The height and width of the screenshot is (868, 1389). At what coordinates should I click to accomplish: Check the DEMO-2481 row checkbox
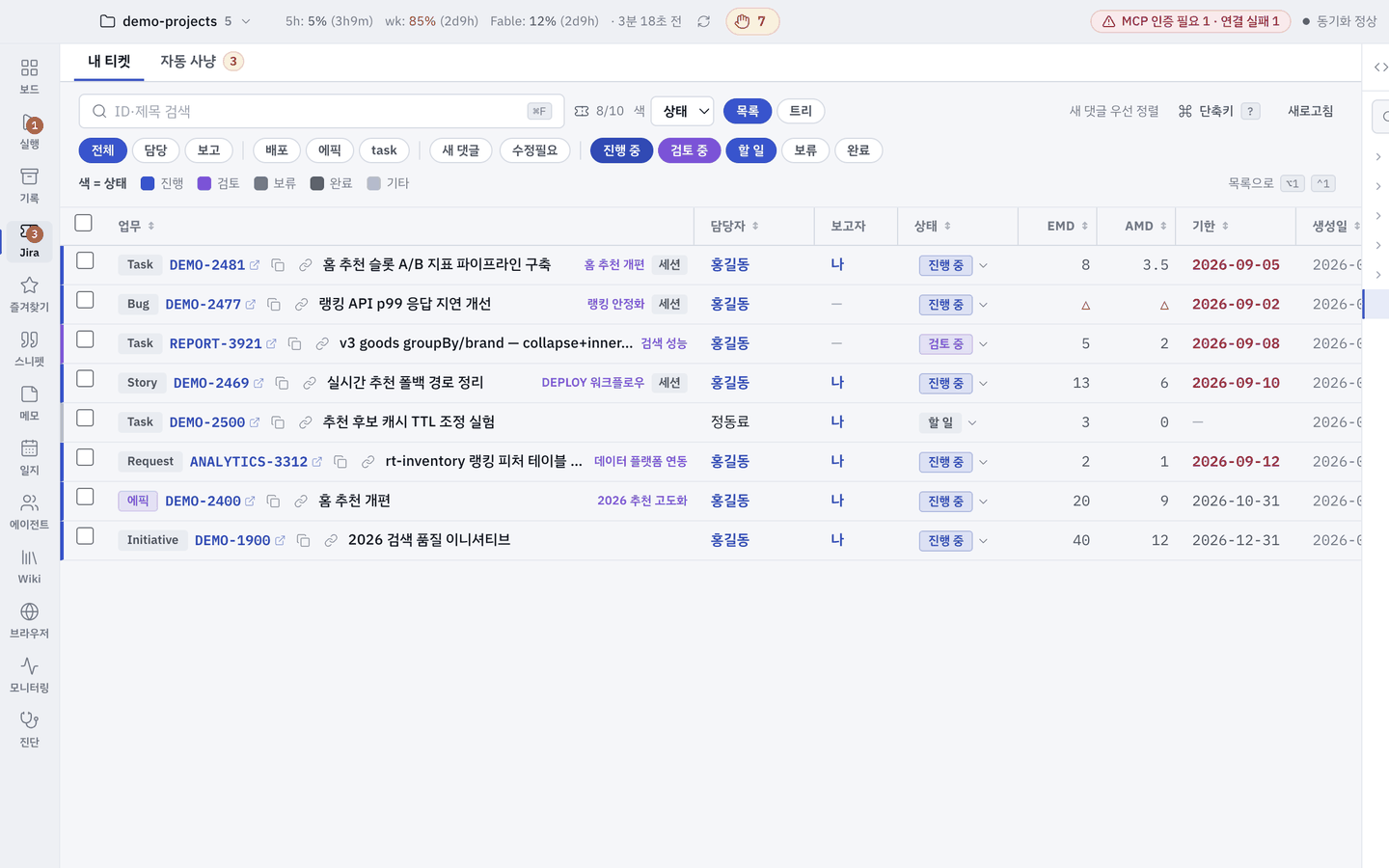click(x=85, y=260)
